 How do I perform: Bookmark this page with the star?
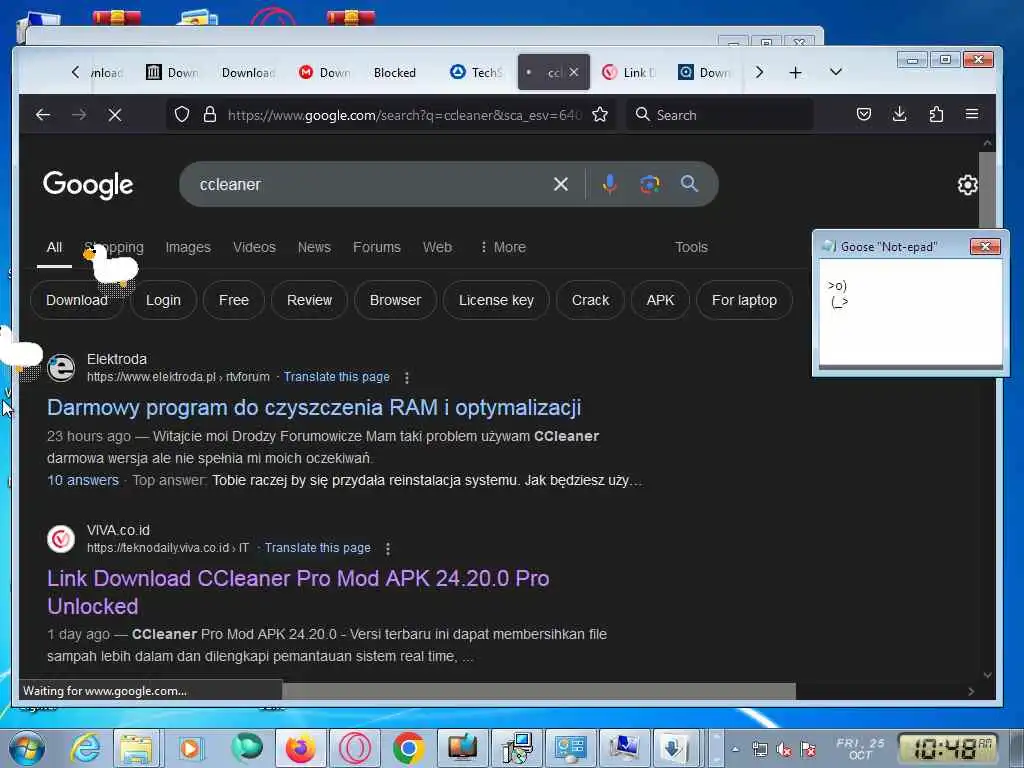pos(600,115)
